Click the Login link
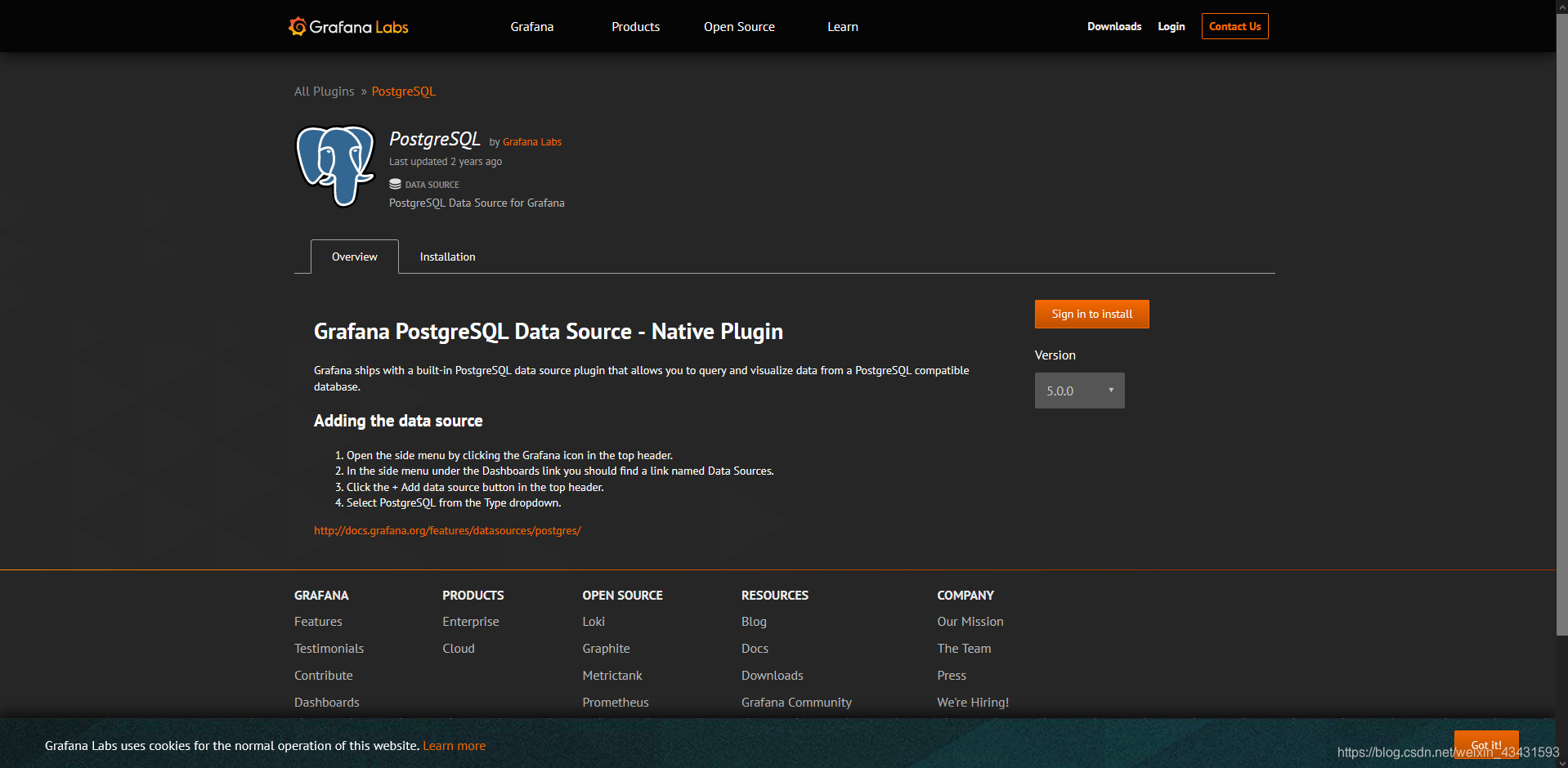1568x768 pixels. pos(1171,26)
